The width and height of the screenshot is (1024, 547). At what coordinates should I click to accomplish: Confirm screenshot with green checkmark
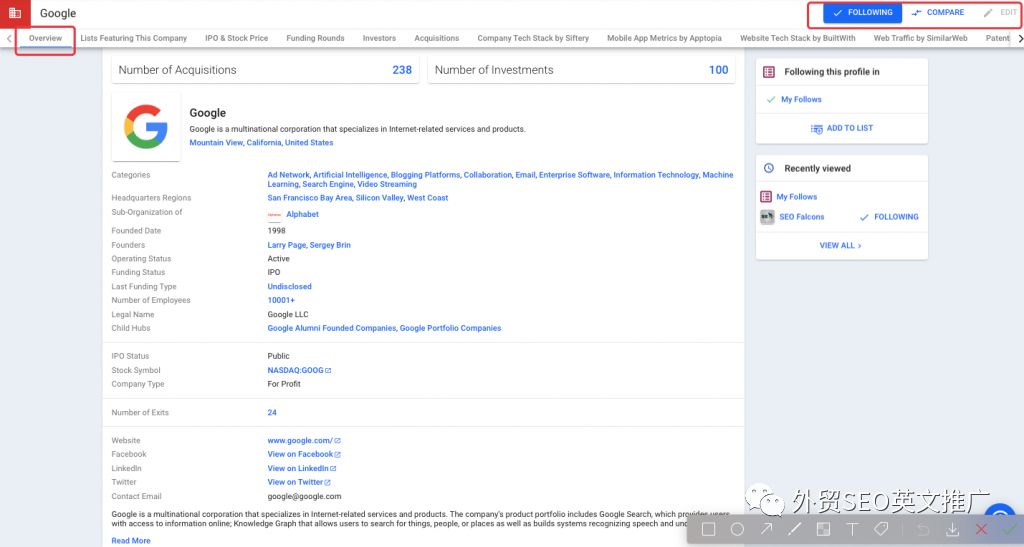pyautogui.click(x=1009, y=529)
